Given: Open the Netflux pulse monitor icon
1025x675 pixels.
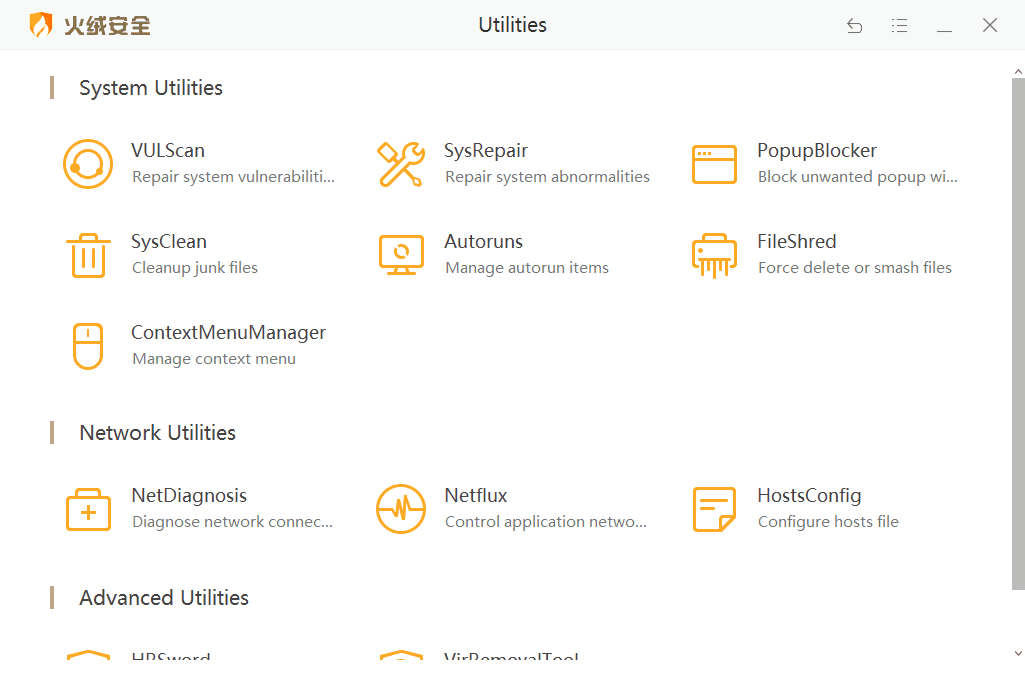Looking at the screenshot, I should (401, 509).
